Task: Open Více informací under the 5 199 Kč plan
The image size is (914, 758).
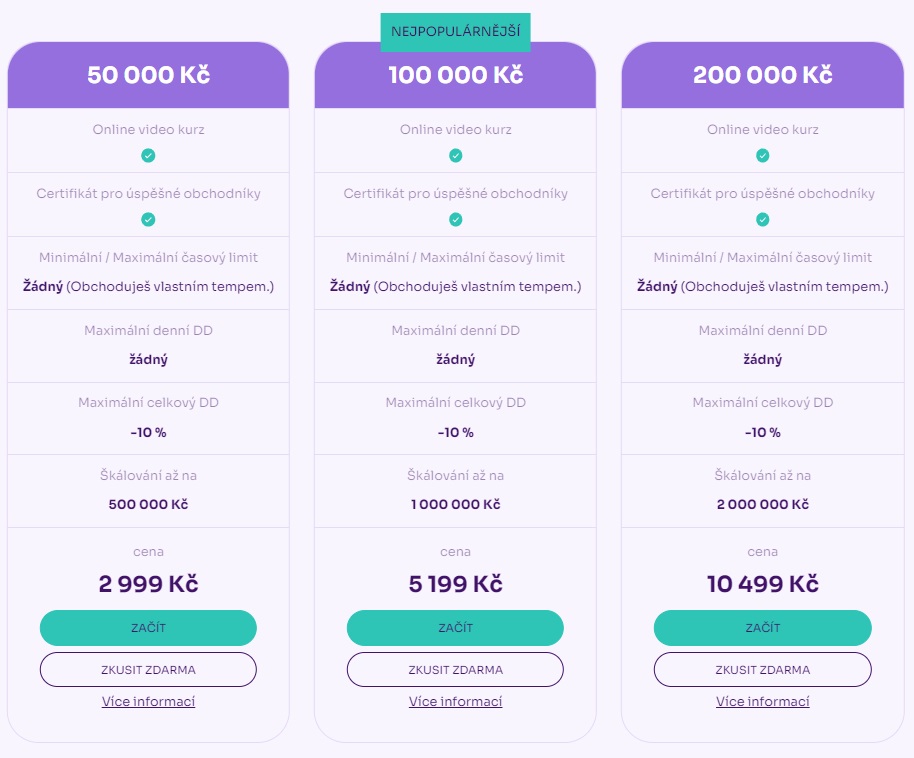Action: (455, 701)
